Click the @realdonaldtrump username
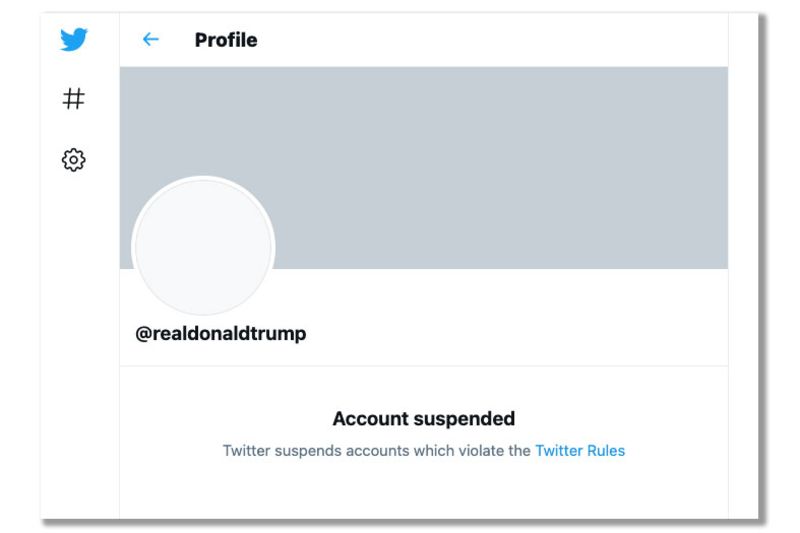Screen dimensions: 800x533 (221, 334)
